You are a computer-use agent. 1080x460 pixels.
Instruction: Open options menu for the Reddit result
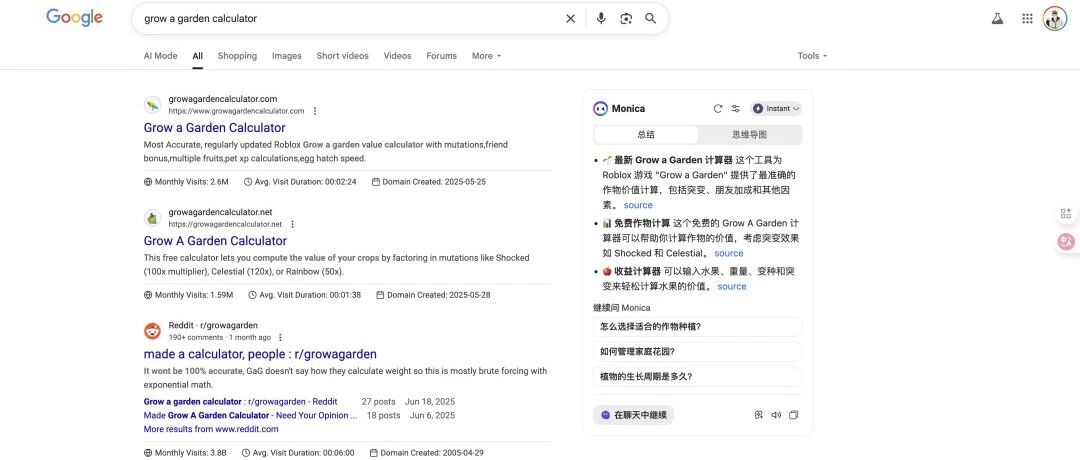tap(280, 337)
